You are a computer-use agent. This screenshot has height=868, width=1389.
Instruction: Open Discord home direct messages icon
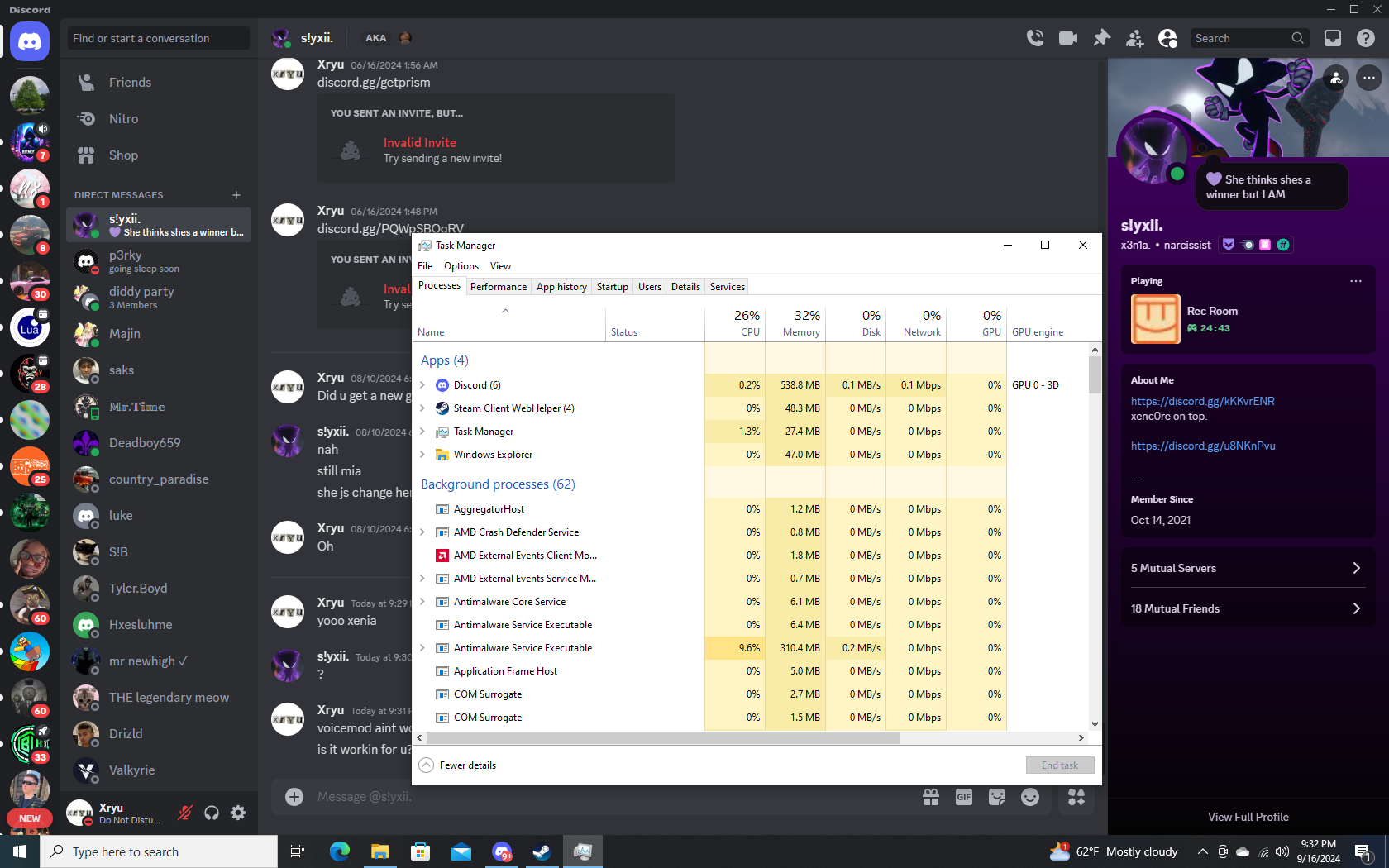click(x=30, y=41)
